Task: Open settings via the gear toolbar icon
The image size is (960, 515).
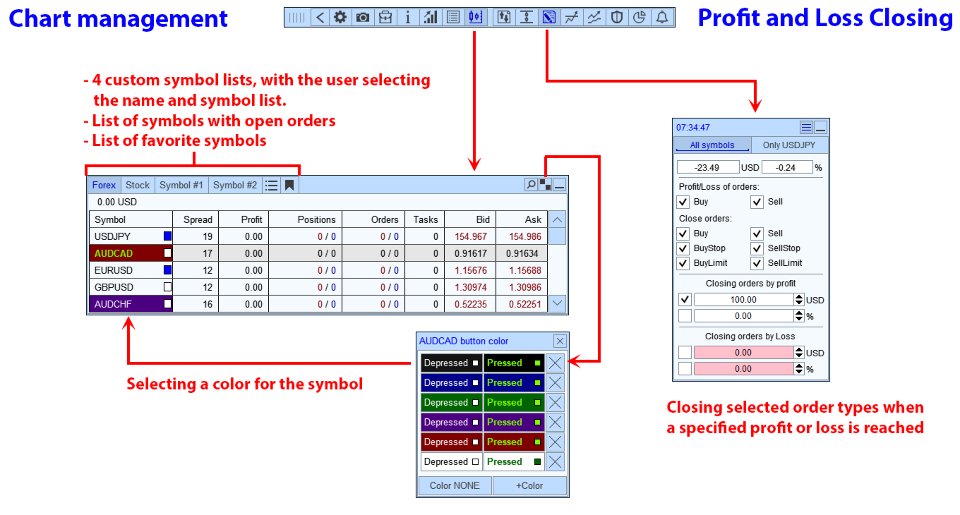Action: 340,17
